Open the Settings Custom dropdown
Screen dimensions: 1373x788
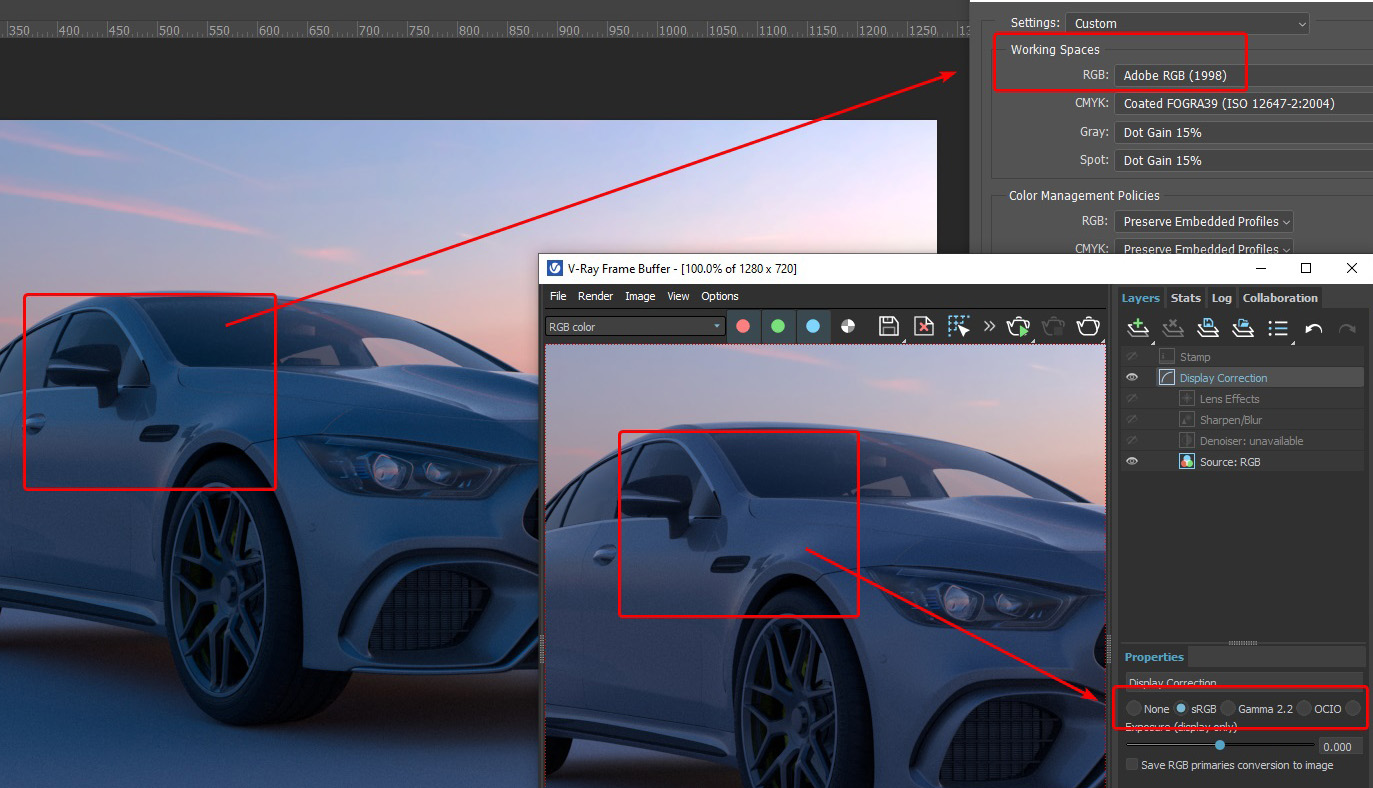pyautogui.click(x=1187, y=22)
